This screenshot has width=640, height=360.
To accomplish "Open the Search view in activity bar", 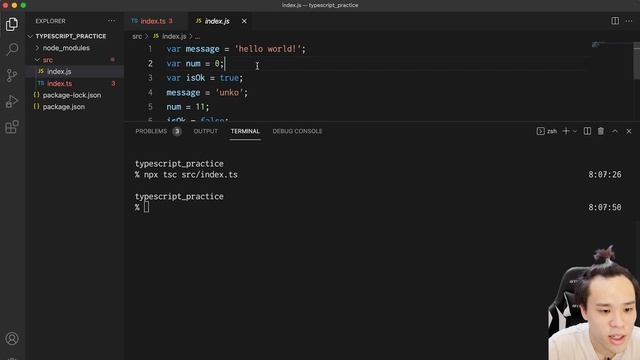I will coord(12,49).
